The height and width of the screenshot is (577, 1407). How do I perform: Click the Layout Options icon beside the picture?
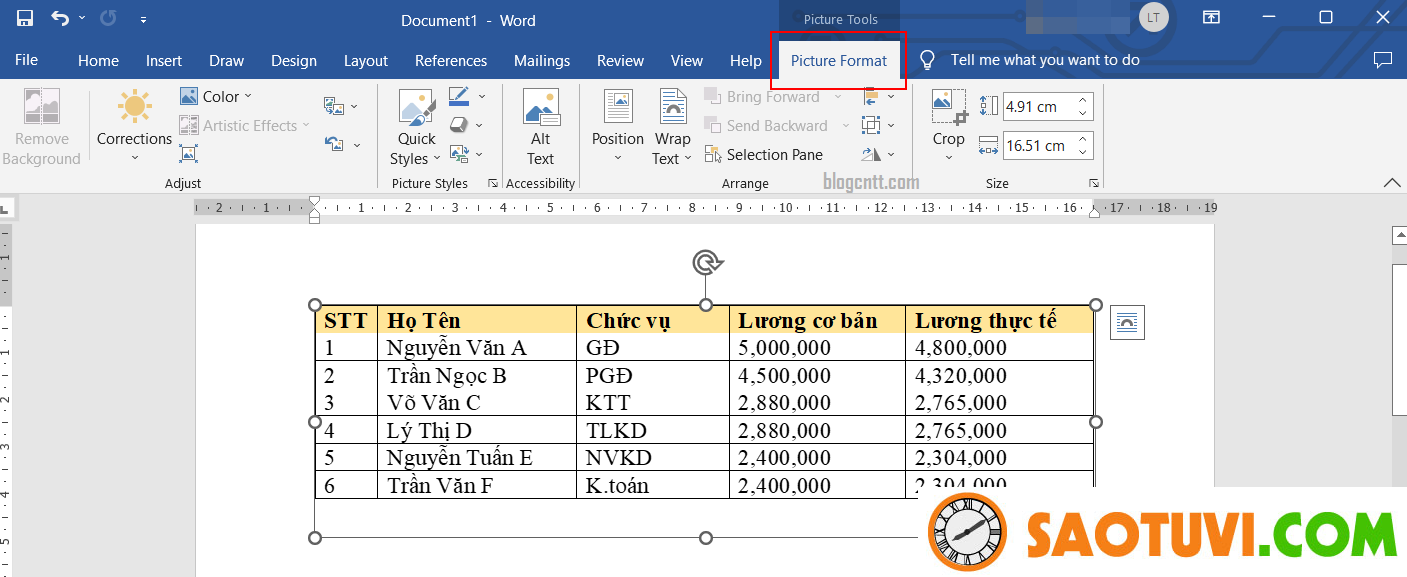(1127, 322)
